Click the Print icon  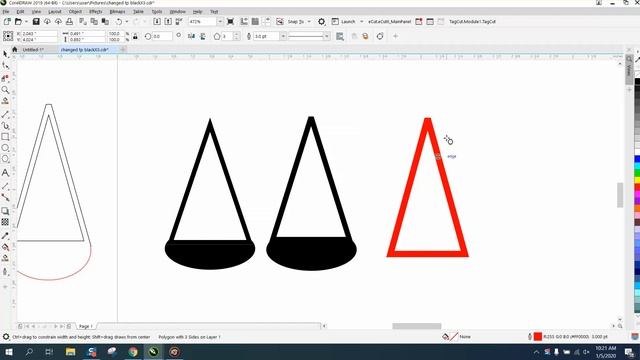pos(69,22)
